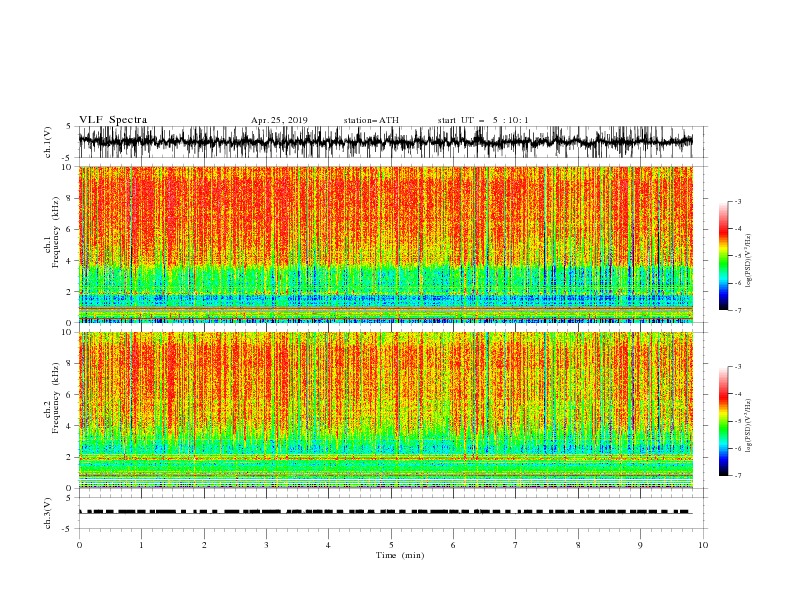Click the date 'Apr. 25, 2019'
Screen dimensions: 792x612
coord(279,120)
